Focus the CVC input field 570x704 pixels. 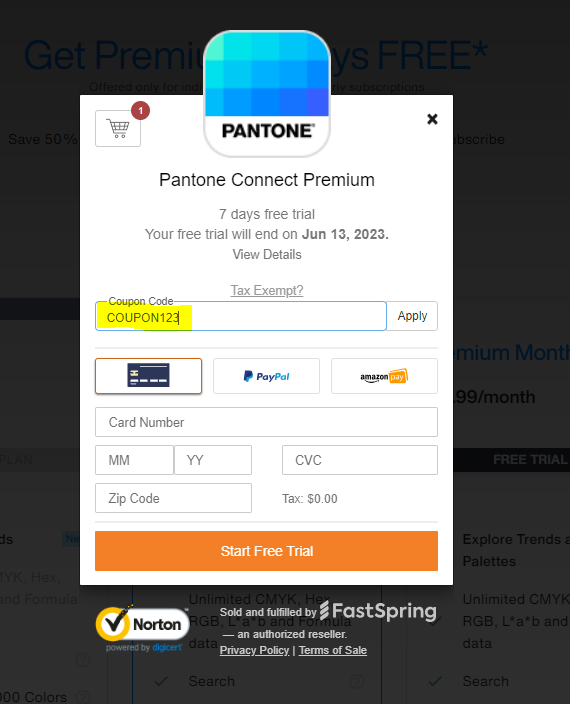[x=360, y=460]
